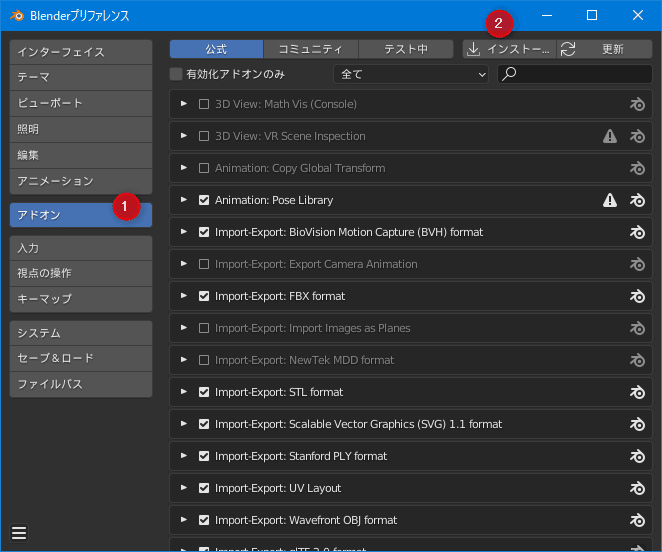Click Blender logo icon on STL format row
The width and height of the screenshot is (662, 552).
[637, 392]
